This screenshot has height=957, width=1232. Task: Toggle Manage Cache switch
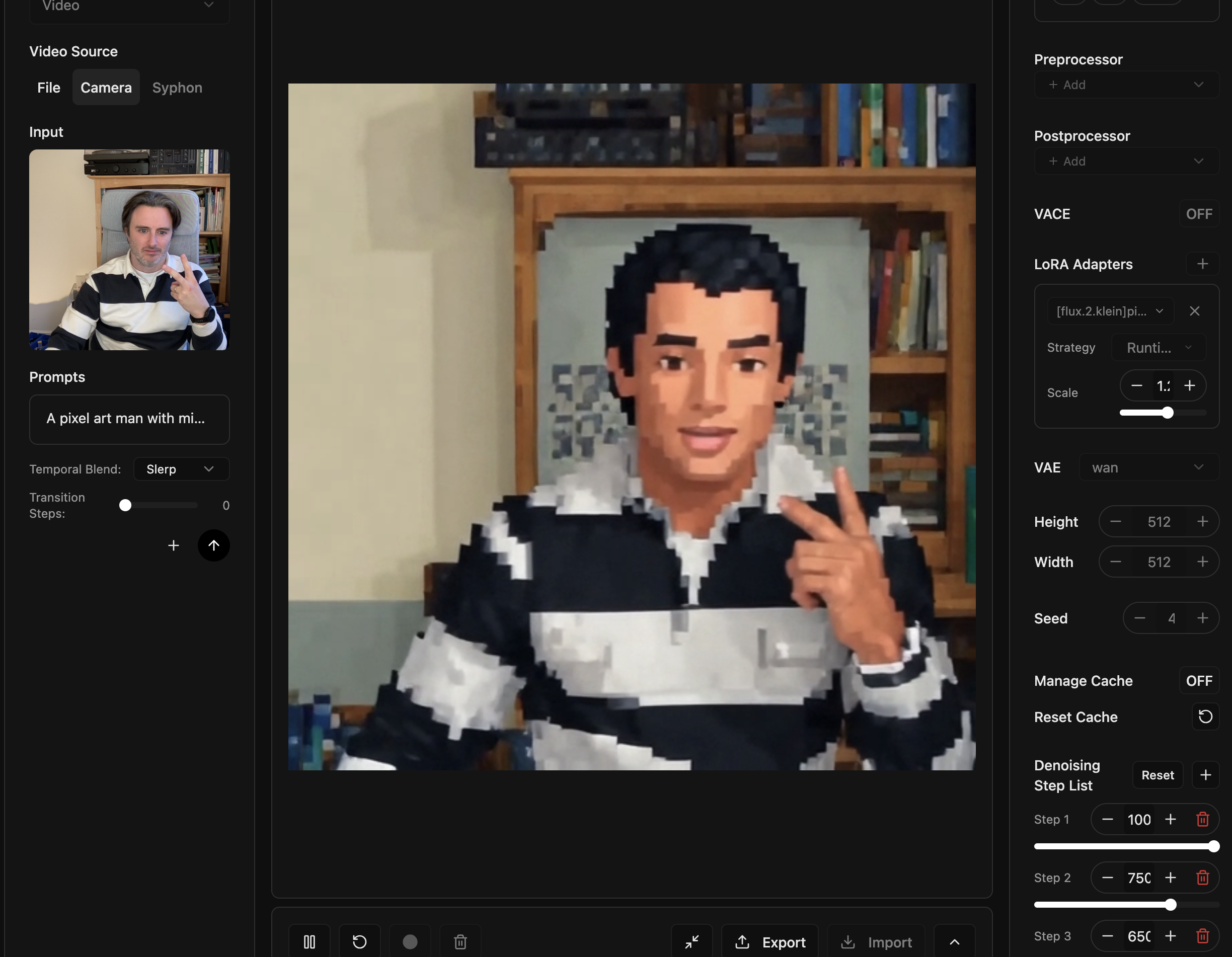(x=1198, y=680)
